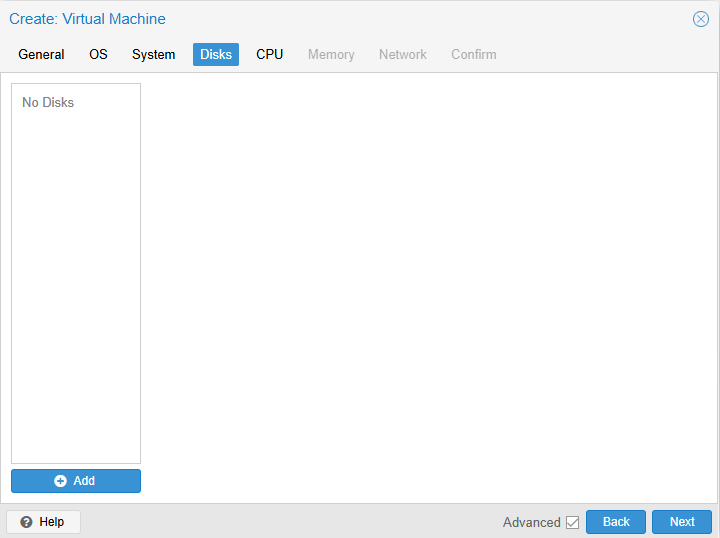Toggle the Advanced checkbox
The height and width of the screenshot is (538, 720).
[572, 522]
